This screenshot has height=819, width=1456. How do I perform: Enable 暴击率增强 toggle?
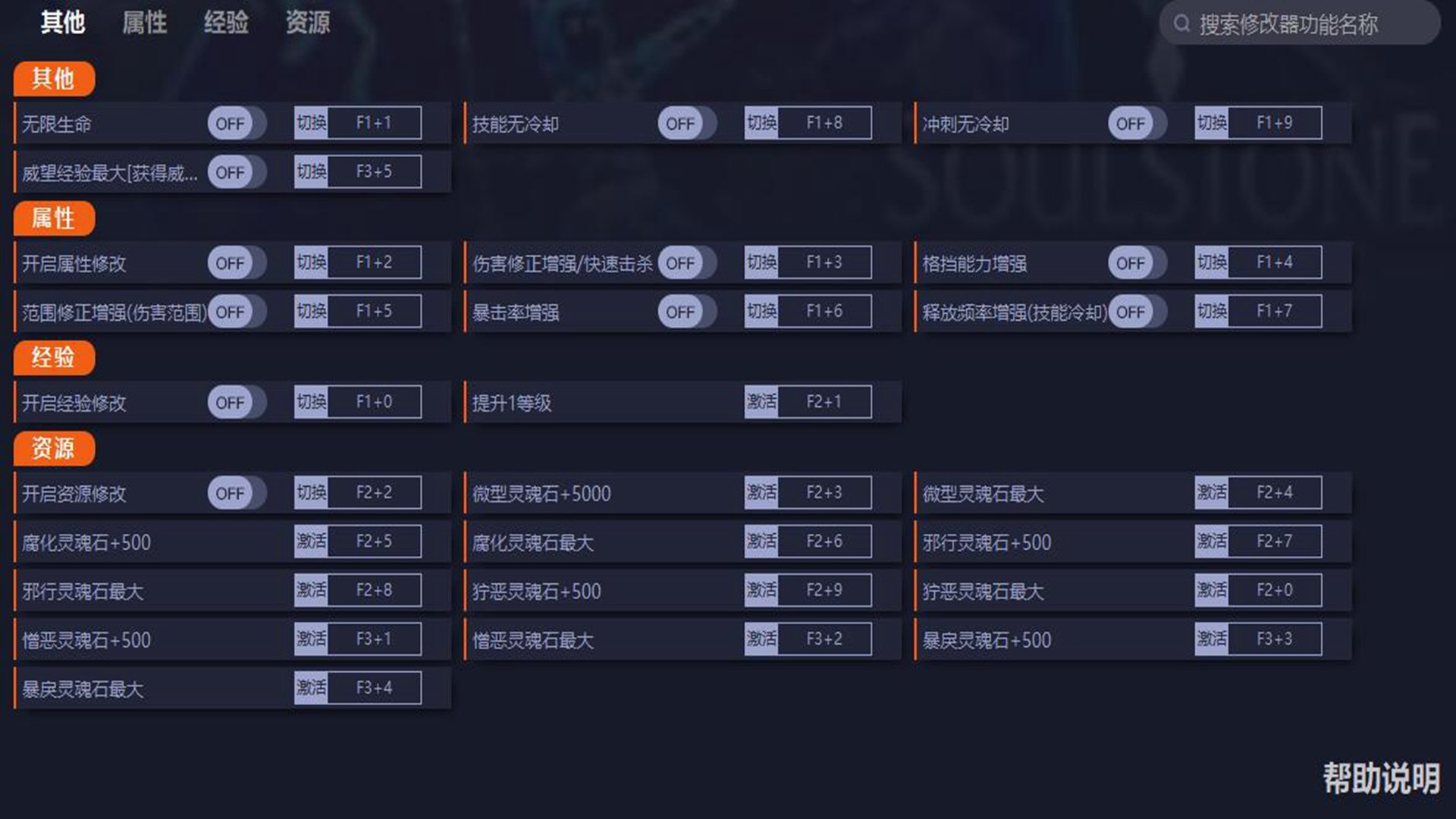(687, 312)
